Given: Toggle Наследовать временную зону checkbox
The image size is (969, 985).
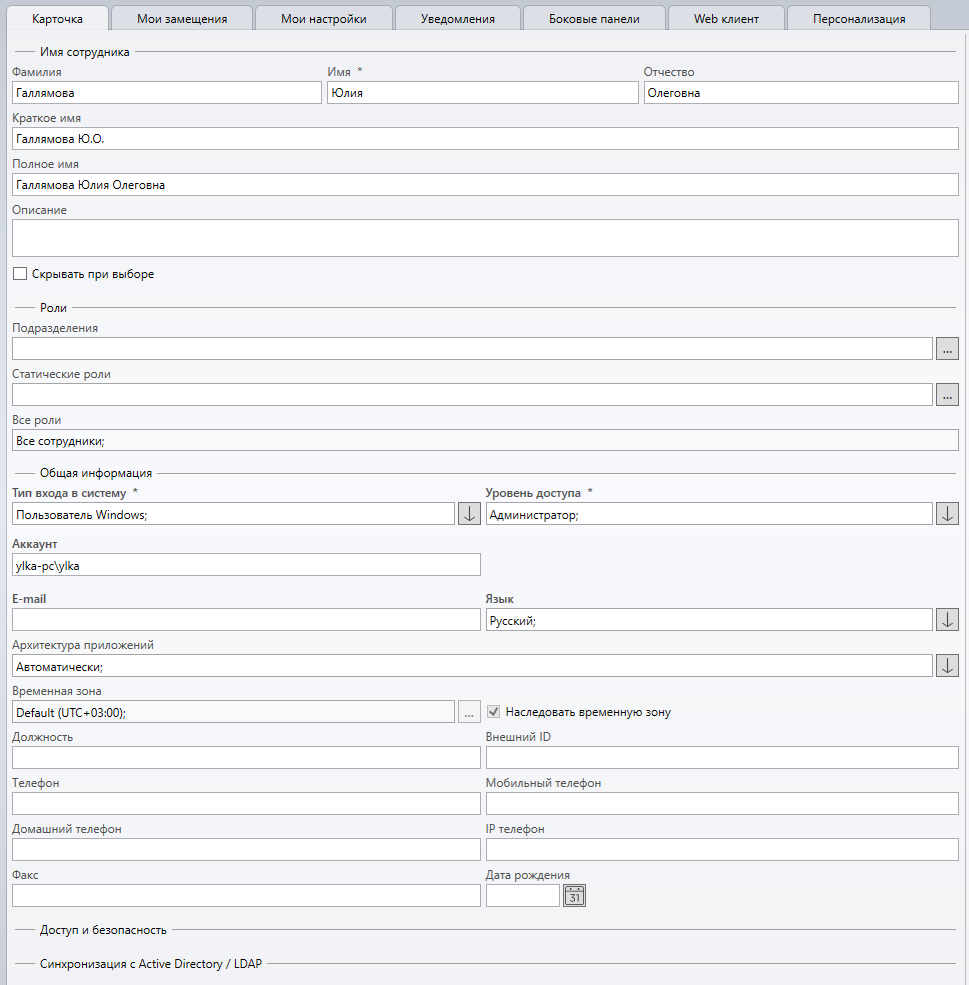Looking at the screenshot, I should (x=494, y=712).
